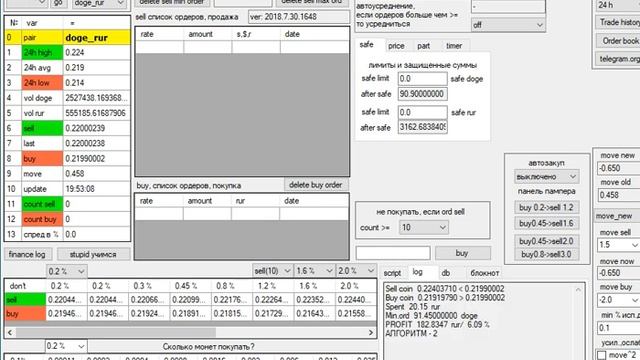Viewport: 640px width, 360px height.
Task: Select the спред в % row label
Action: click(x=42, y=234)
